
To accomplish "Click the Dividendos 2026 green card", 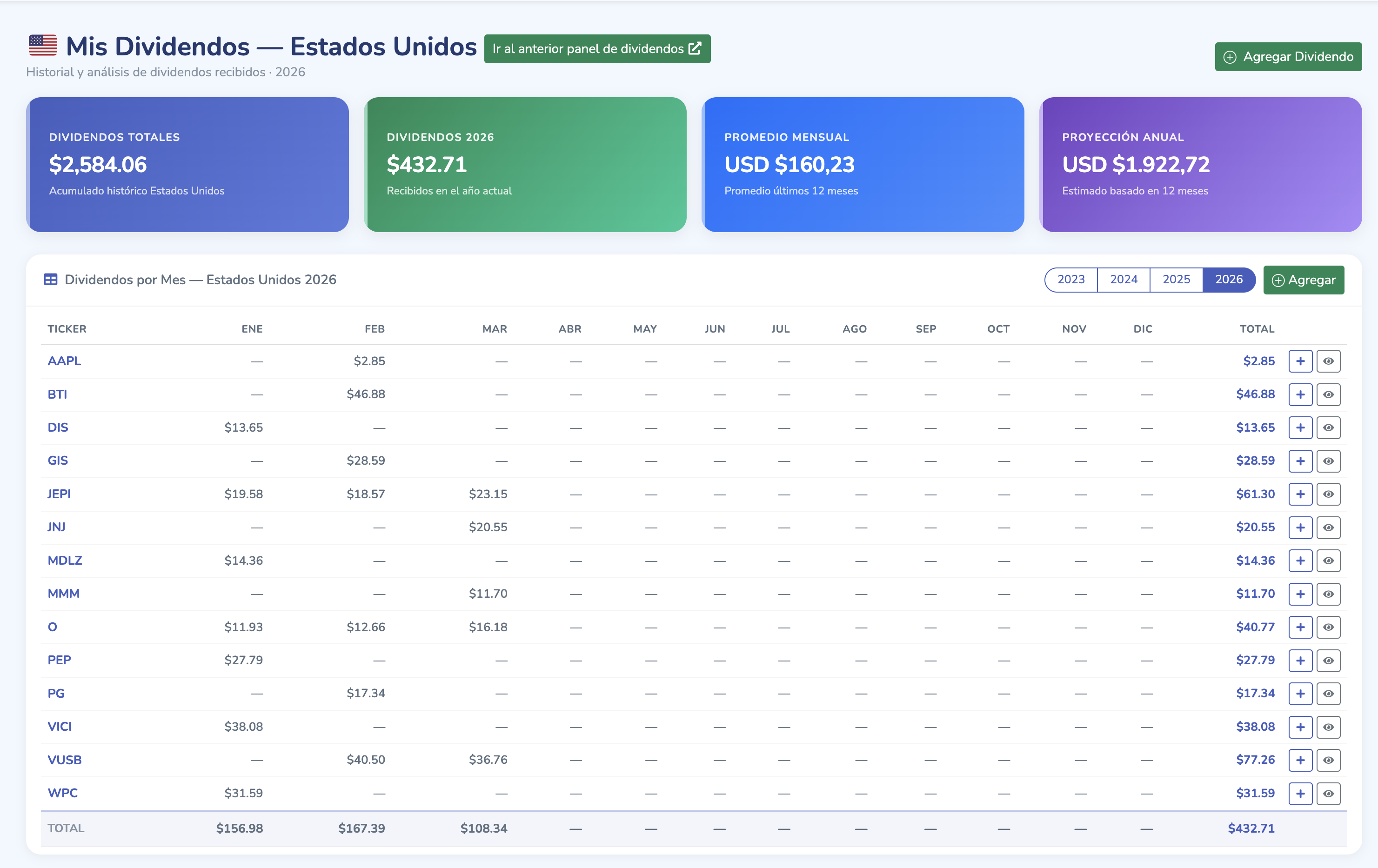I will tap(525, 164).
